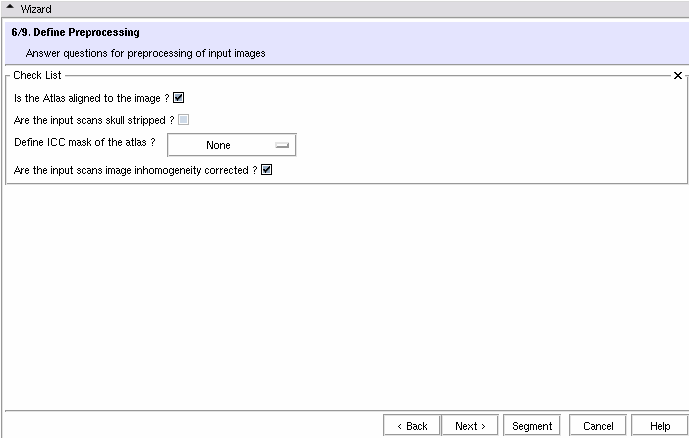Image resolution: width=689 pixels, height=438 pixels.
Task: Click the 'Define ICC mask of the atlas' label
Action: 85,143
